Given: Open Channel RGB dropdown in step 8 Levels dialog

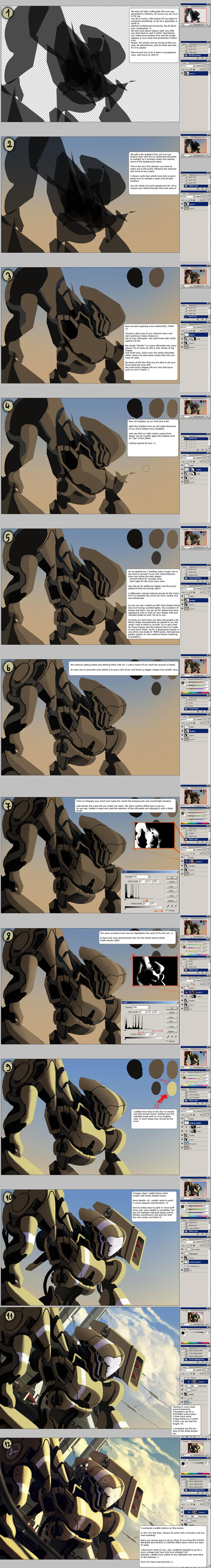Looking at the screenshot, I should click(x=142, y=1007).
